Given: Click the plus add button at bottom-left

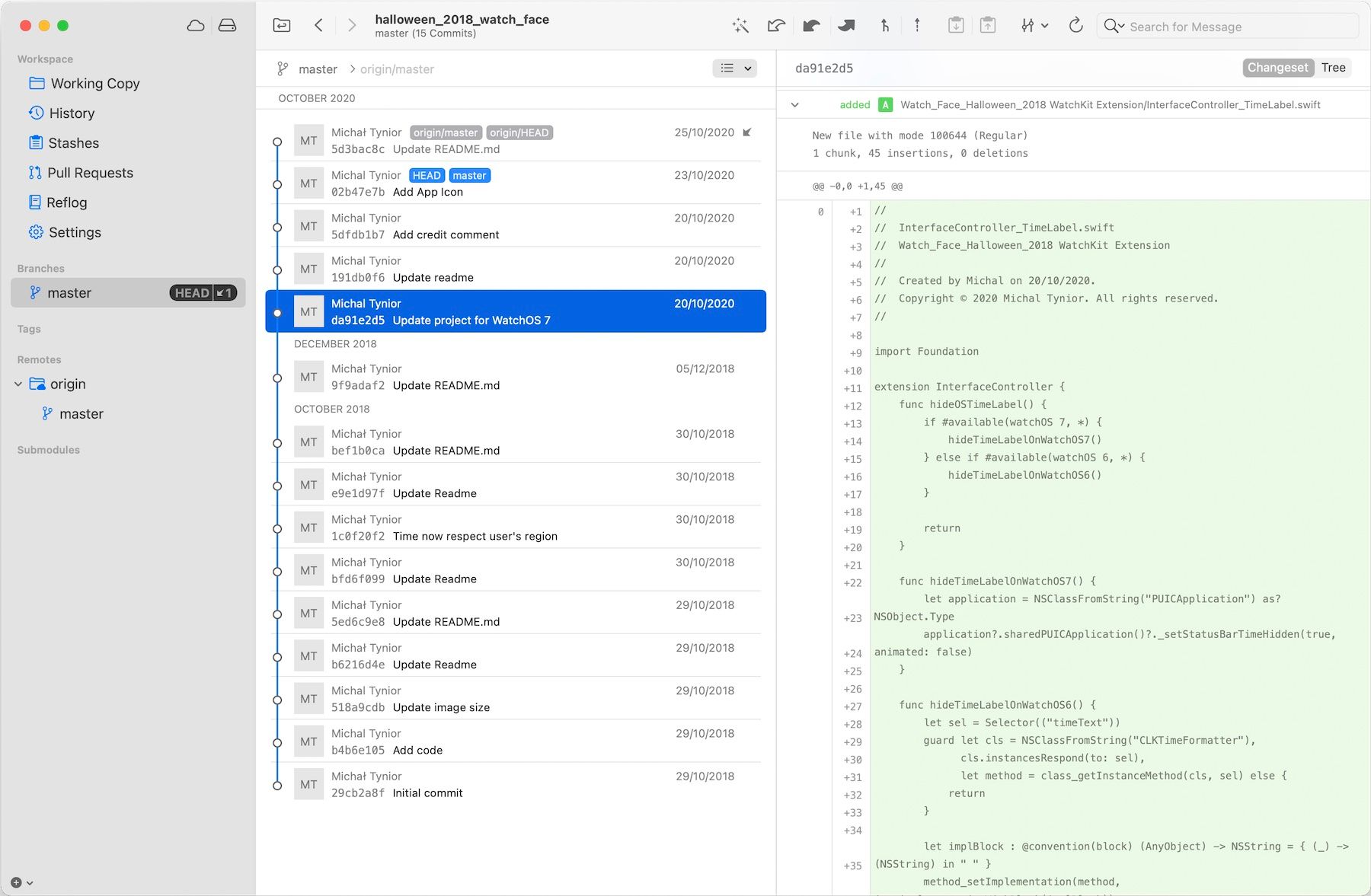Looking at the screenshot, I should (x=16, y=883).
